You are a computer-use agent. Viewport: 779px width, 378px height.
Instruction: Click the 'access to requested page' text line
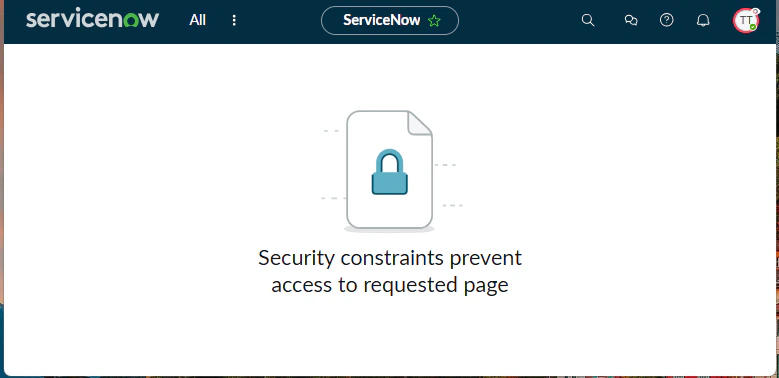pos(390,285)
